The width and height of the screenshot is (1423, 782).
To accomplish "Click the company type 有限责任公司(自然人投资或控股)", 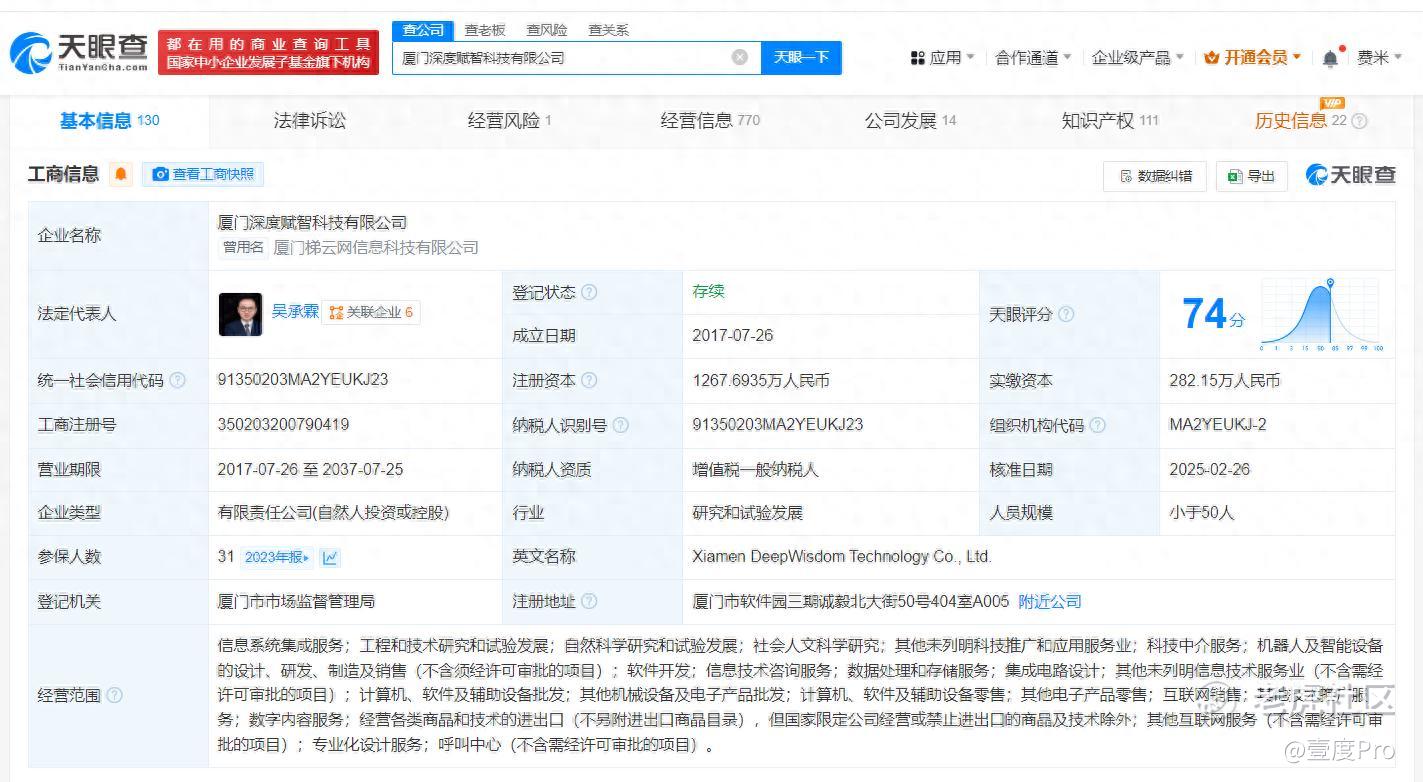I will point(334,513).
